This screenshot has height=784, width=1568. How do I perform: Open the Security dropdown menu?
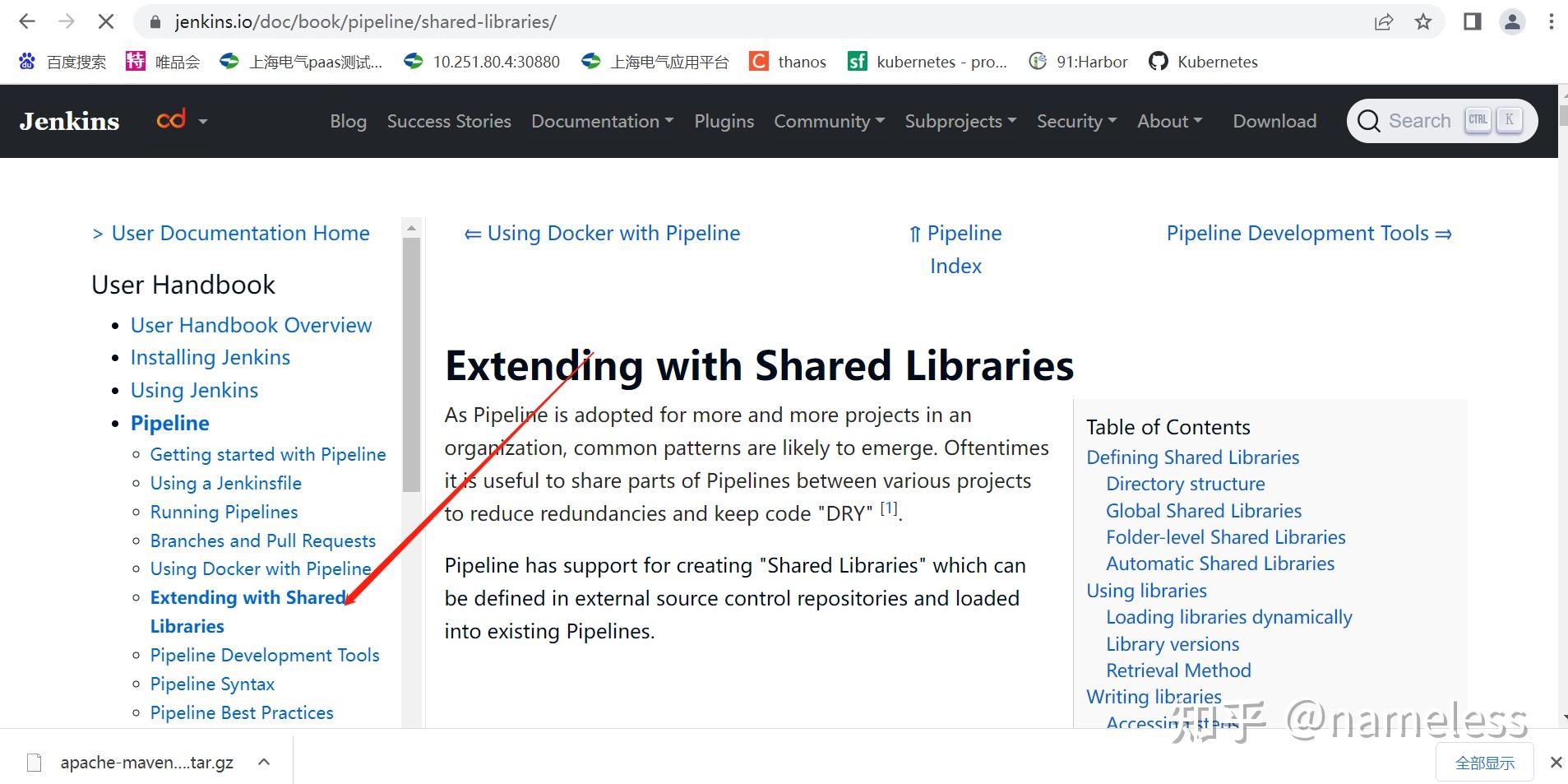[x=1076, y=121]
